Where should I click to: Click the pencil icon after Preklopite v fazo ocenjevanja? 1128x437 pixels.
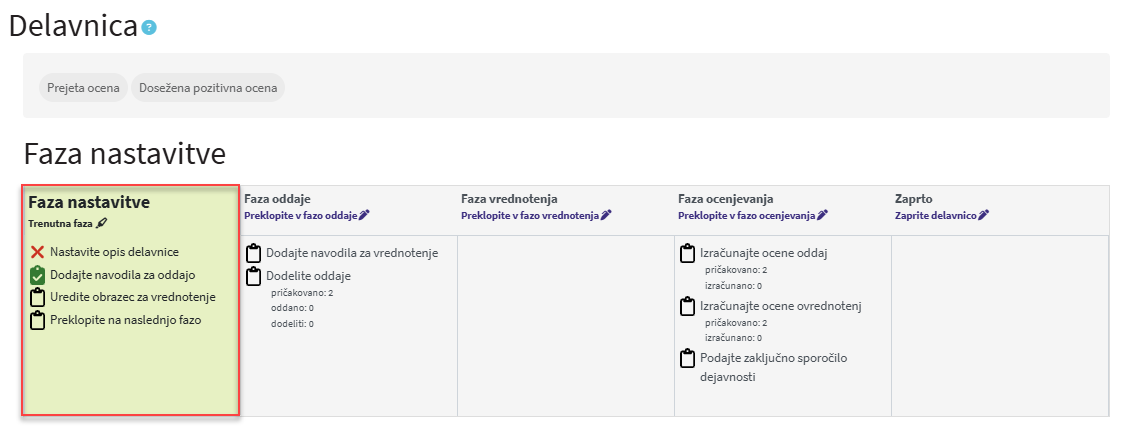pyautogui.click(x=822, y=215)
